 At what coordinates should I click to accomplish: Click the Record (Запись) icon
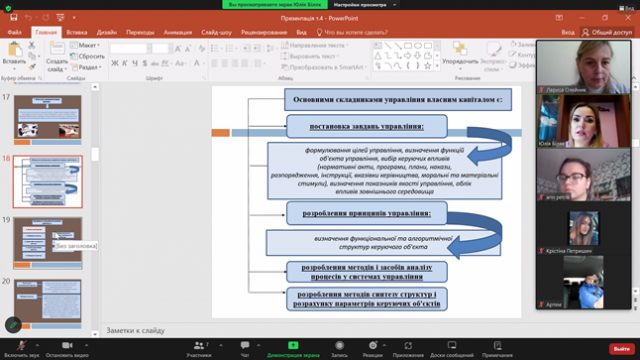[339, 345]
